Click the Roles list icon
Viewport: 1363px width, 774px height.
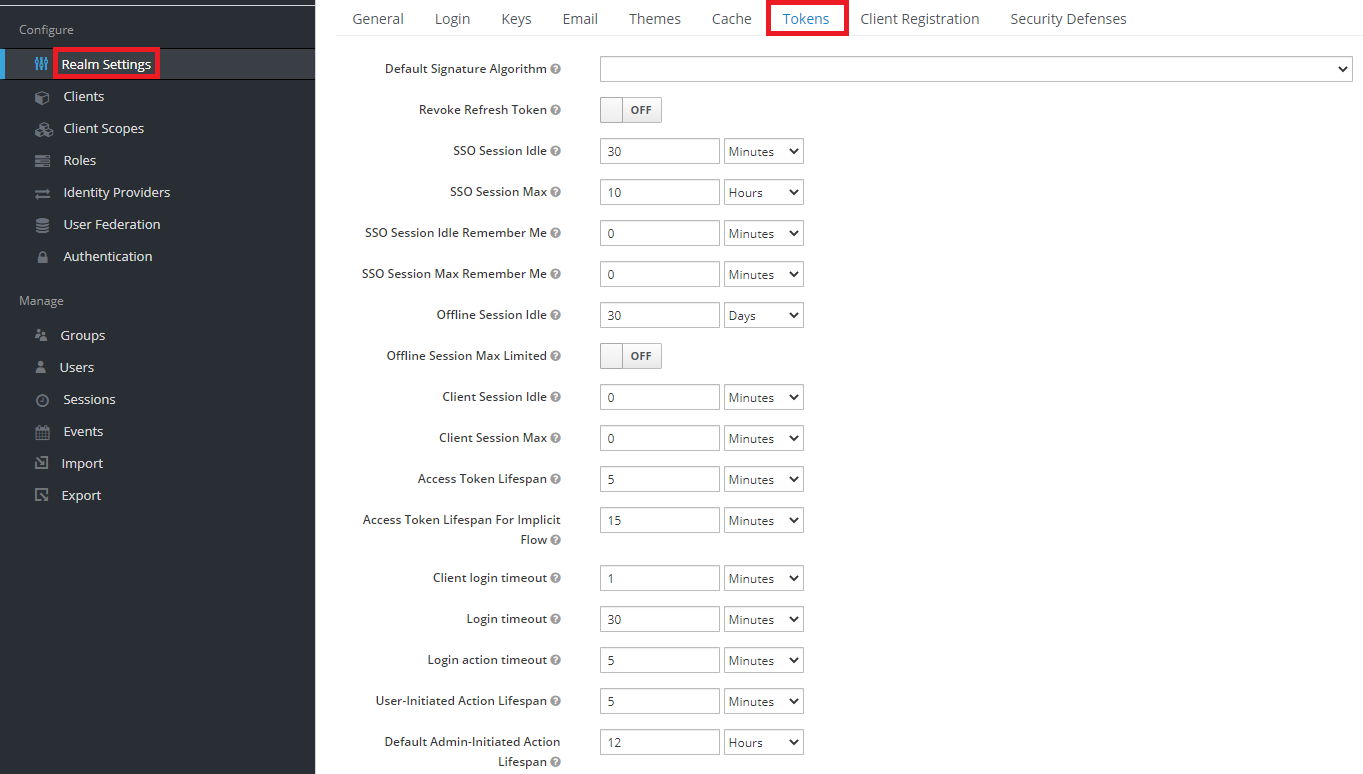[x=42, y=161]
